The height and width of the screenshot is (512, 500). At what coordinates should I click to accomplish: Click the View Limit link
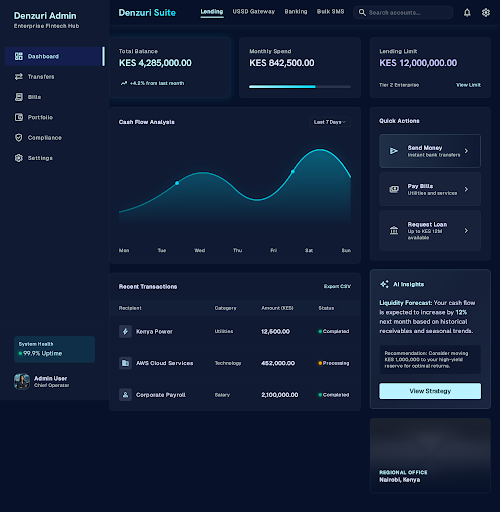tap(468, 85)
